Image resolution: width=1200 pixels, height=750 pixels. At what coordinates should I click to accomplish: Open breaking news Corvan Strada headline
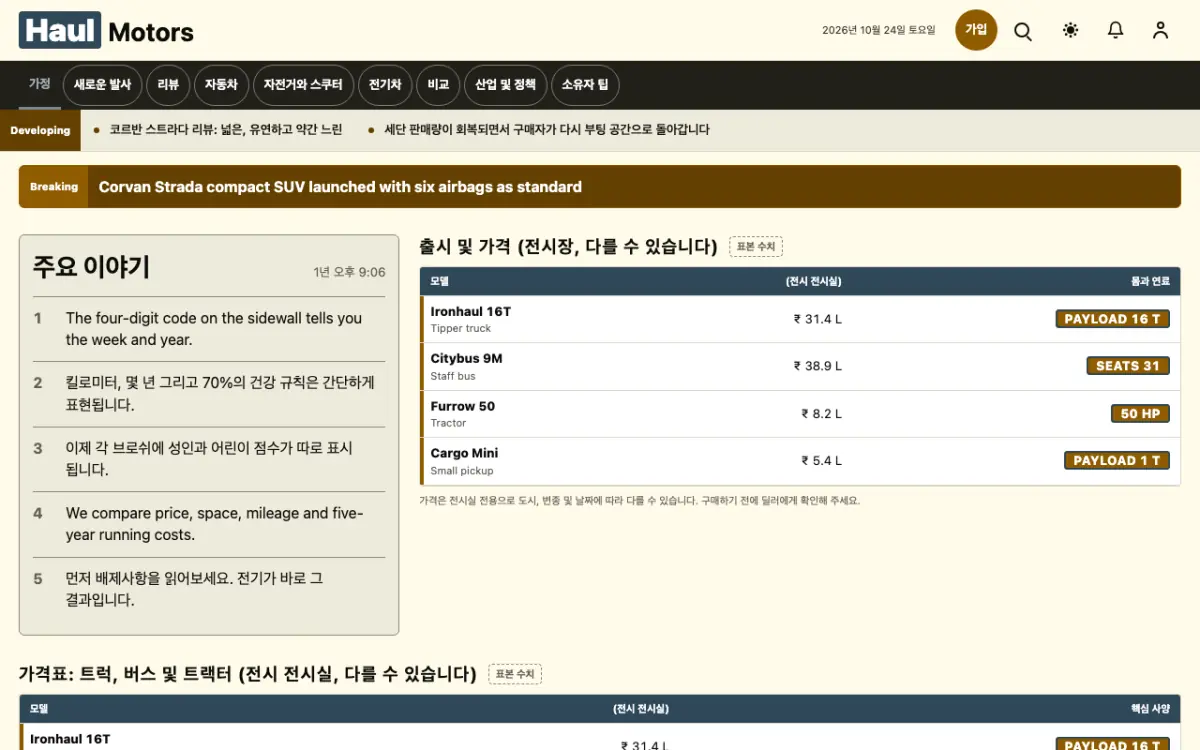point(340,187)
